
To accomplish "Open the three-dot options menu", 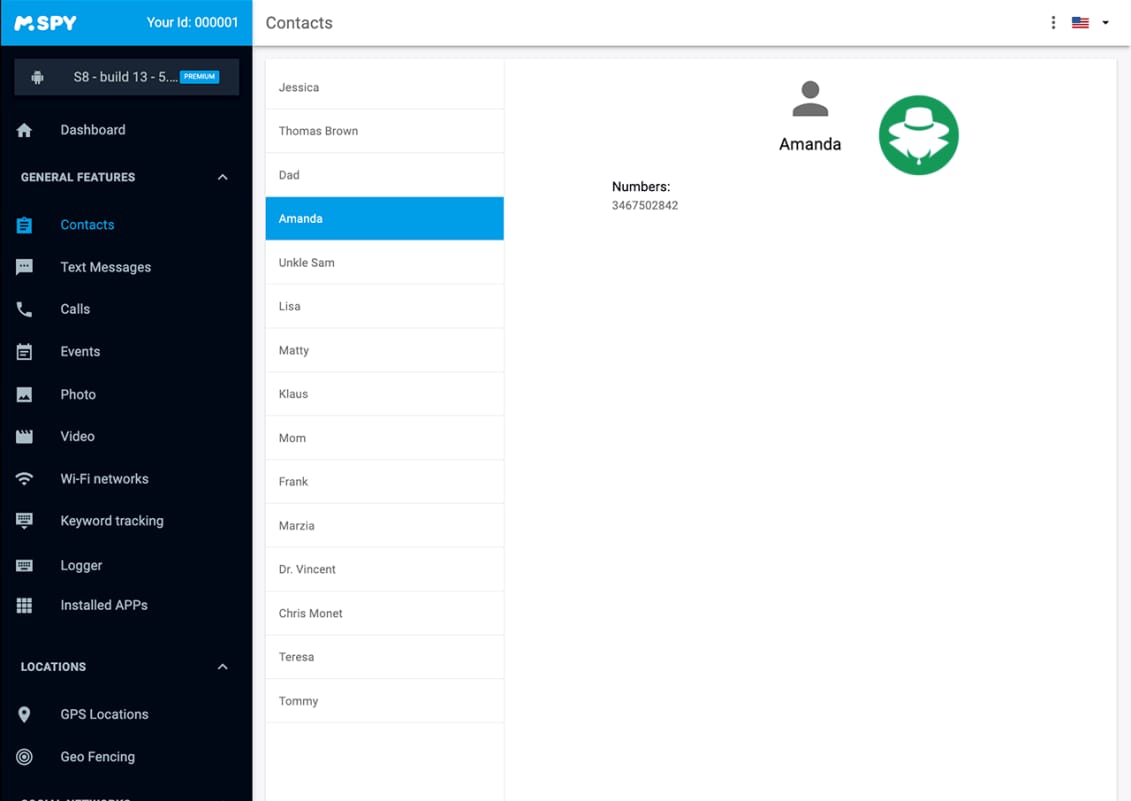I will pos(1053,21).
